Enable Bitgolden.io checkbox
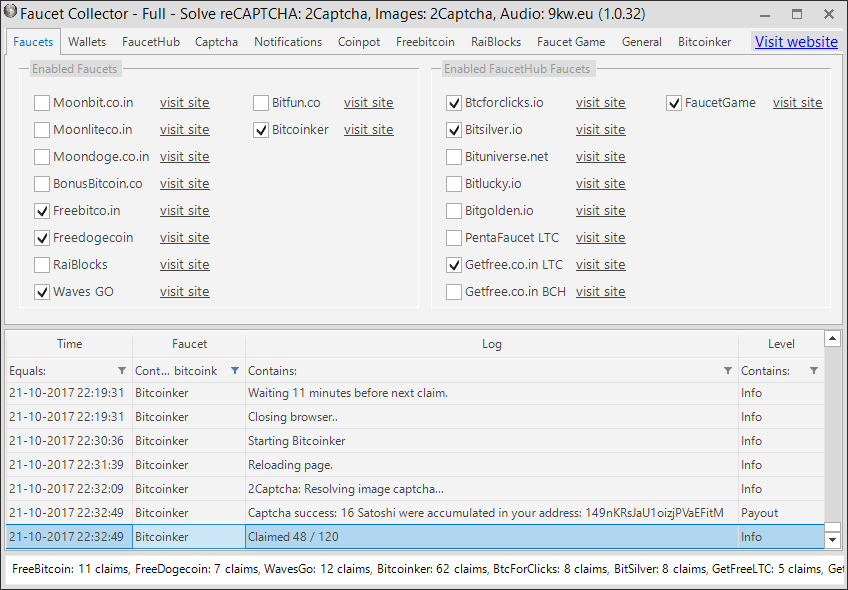 tap(453, 211)
